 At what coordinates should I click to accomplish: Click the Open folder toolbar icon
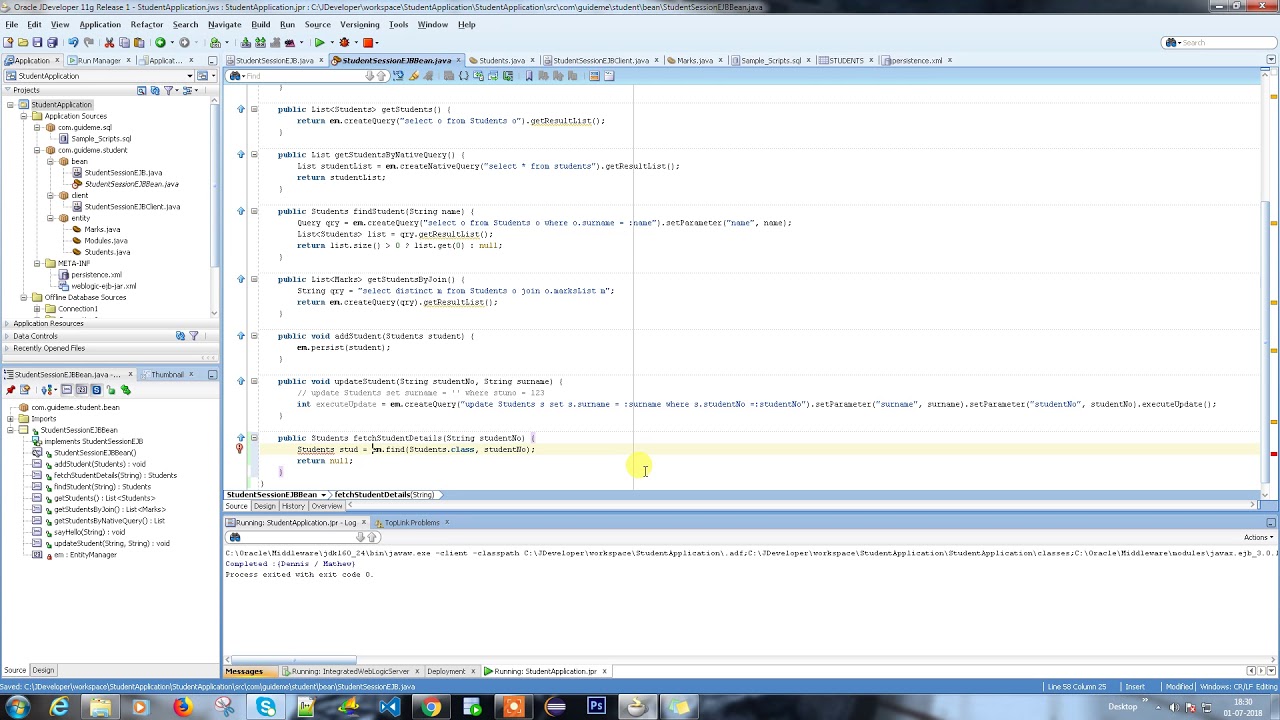pos(23,42)
